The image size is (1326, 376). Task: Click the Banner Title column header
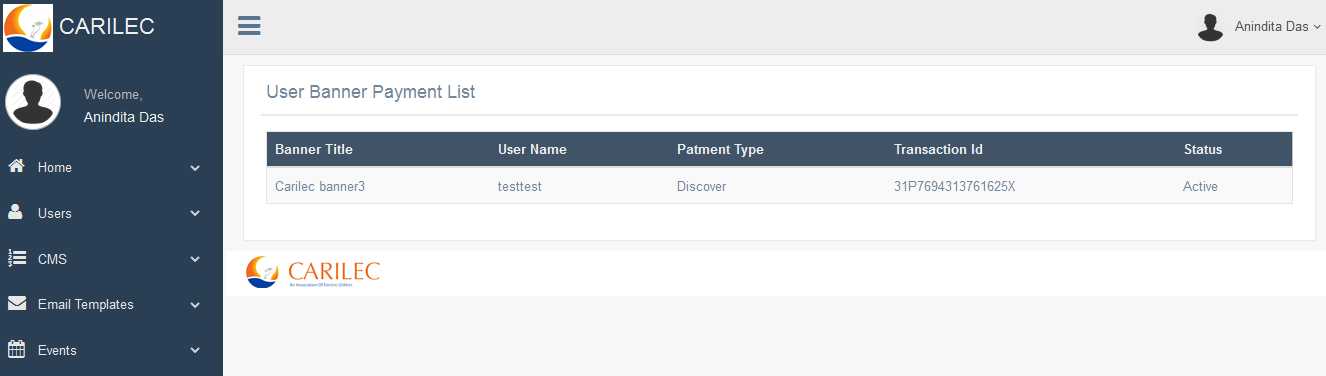point(314,149)
